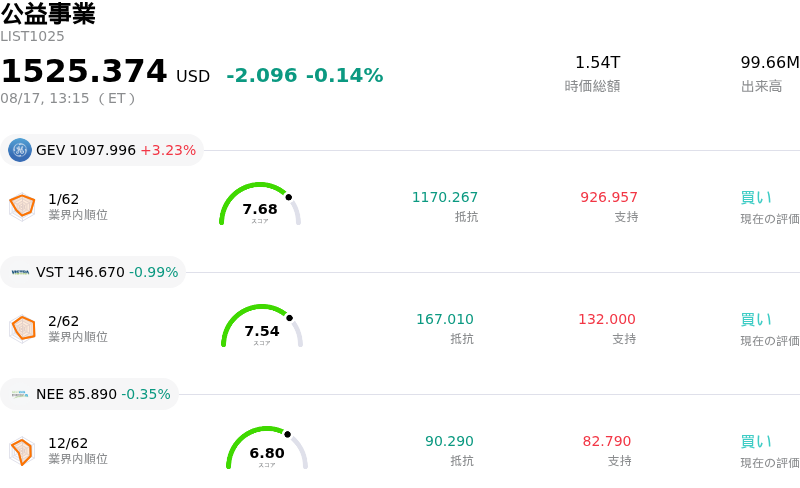Click the 1/62 industry rank
Screen dimensions: 800x488
click(64, 199)
